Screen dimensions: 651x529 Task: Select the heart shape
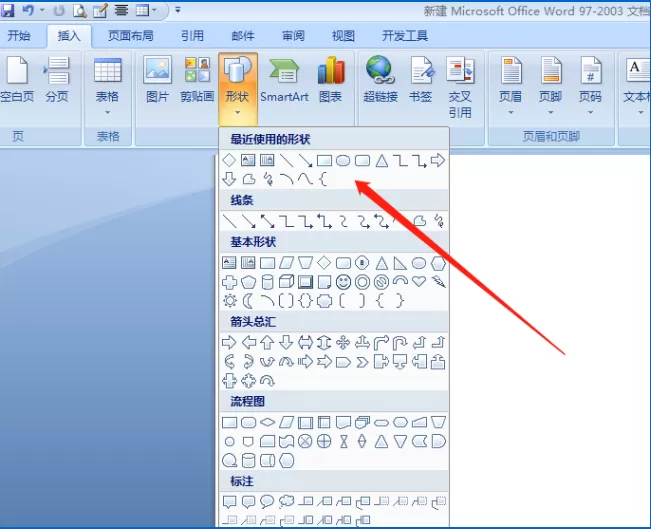[x=419, y=282]
